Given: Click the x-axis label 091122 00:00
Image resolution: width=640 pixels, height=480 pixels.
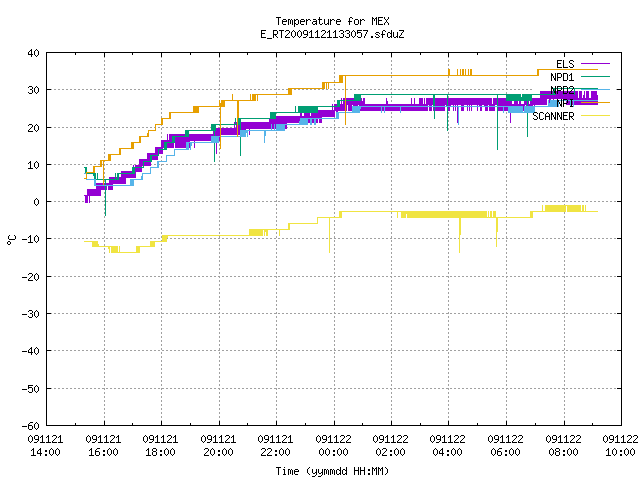Looking at the screenshot, I should point(333,446).
